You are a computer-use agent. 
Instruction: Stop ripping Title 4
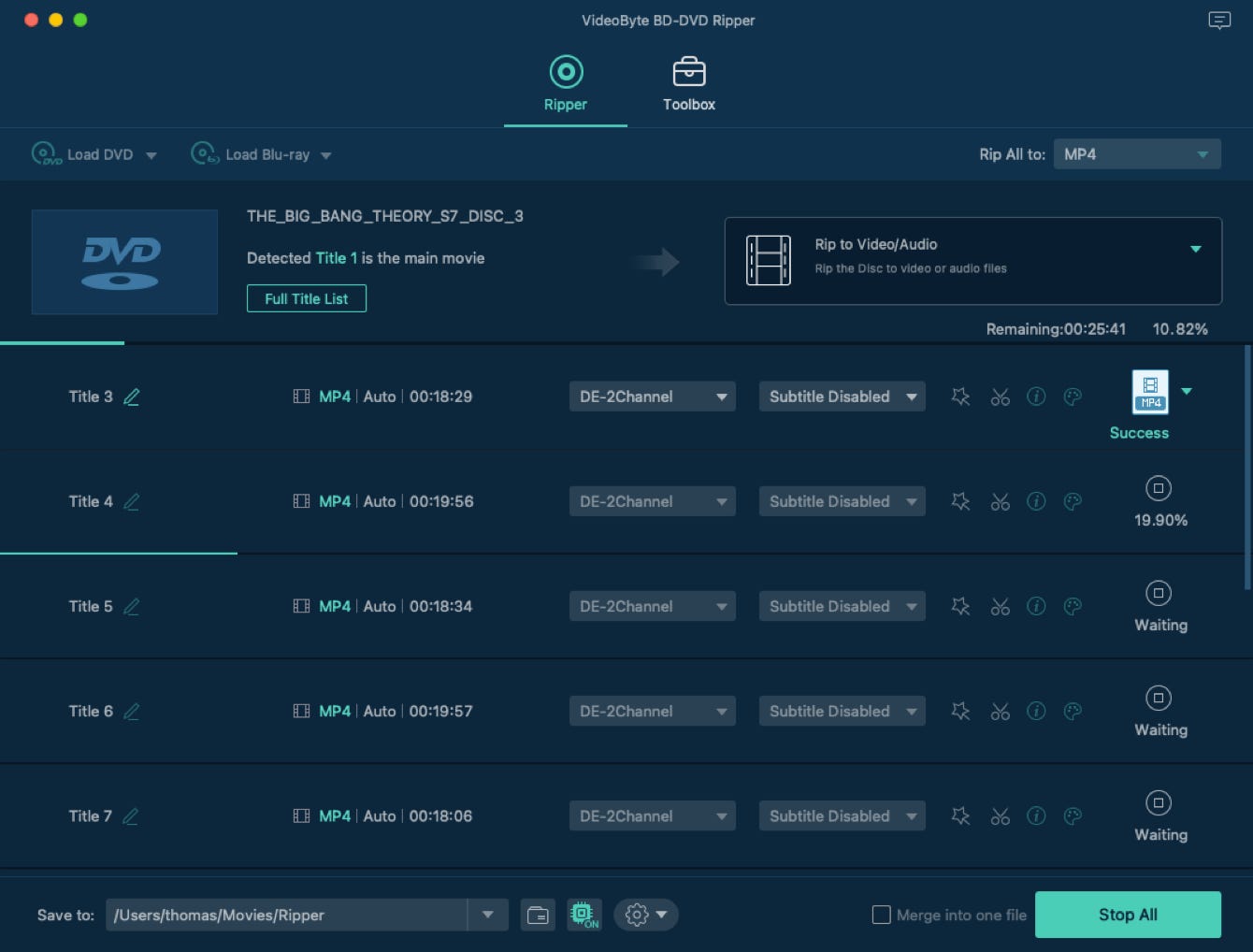coord(1159,488)
